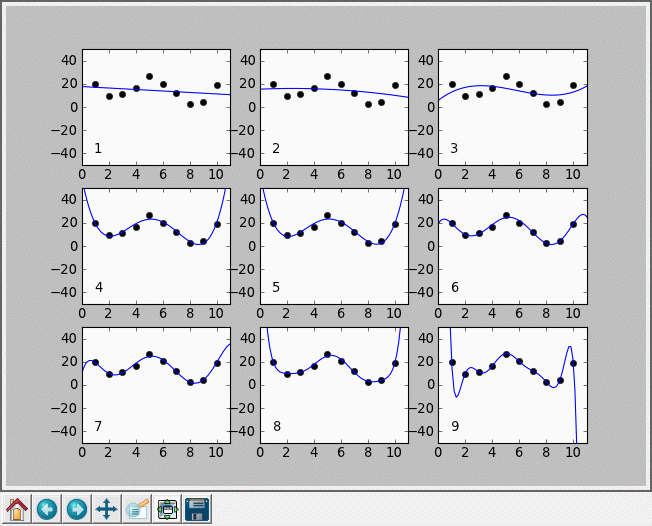The width and height of the screenshot is (652, 526).
Task: Click inside subplot labeled 5
Action: point(334,275)
